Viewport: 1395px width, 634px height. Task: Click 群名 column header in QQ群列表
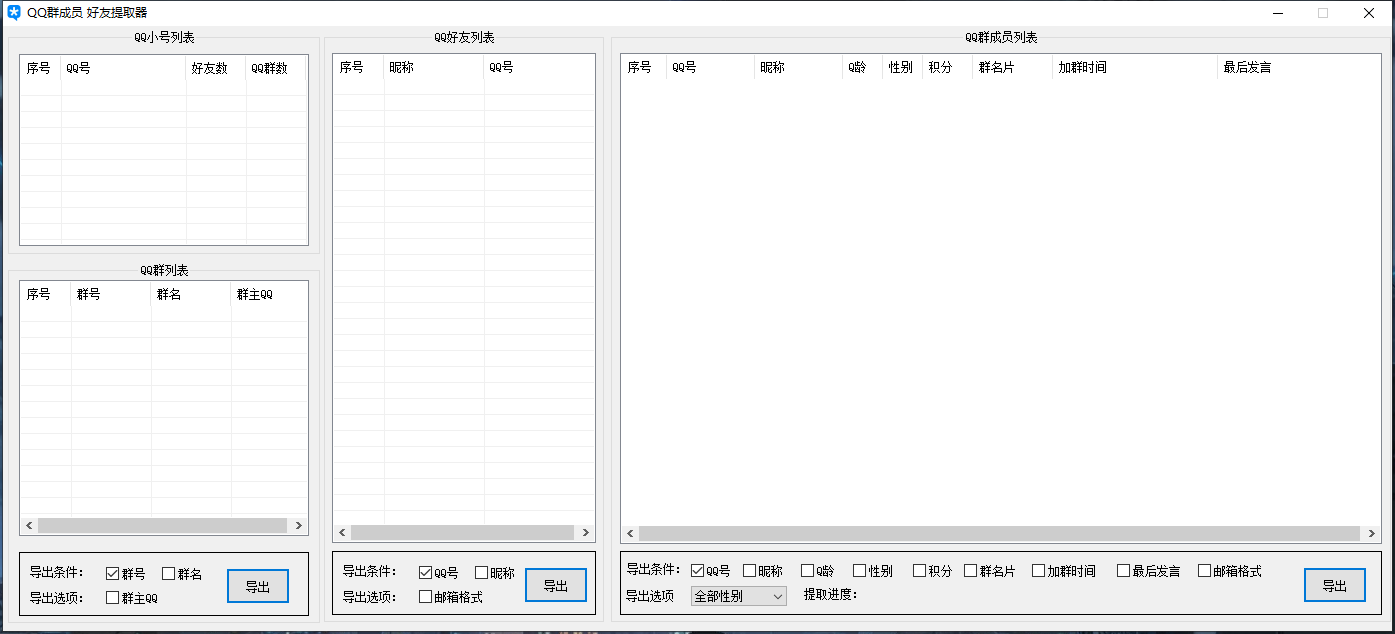(x=192, y=294)
